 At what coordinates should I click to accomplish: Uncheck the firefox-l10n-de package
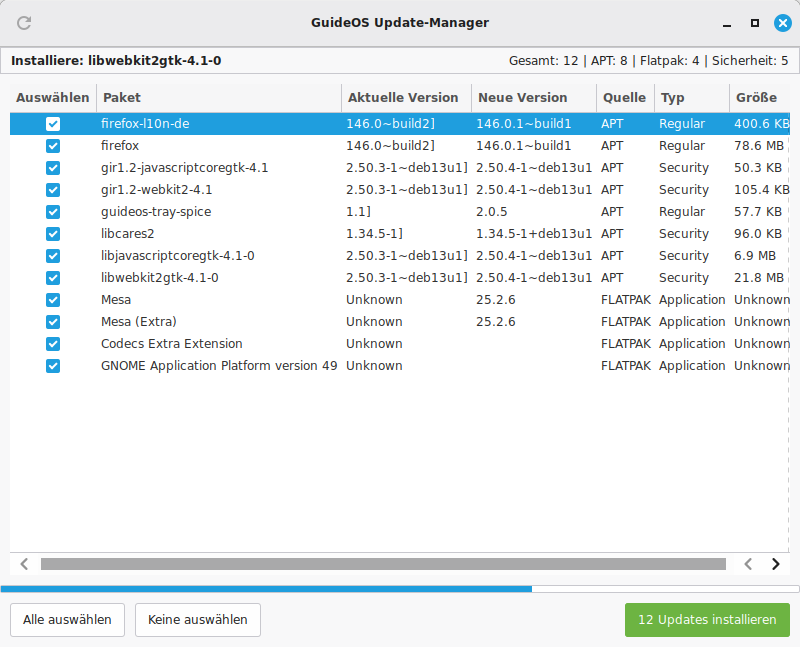[x=53, y=124]
